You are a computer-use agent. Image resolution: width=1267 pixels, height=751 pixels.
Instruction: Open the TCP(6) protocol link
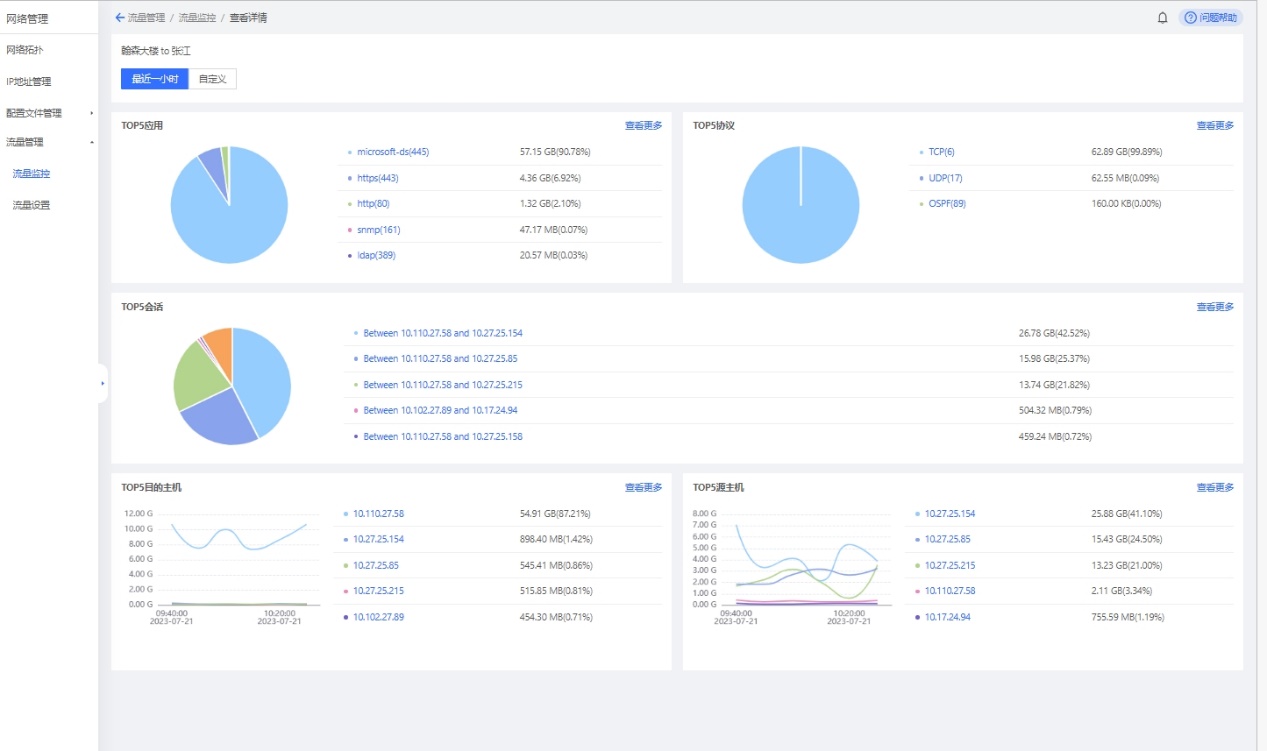(x=941, y=152)
